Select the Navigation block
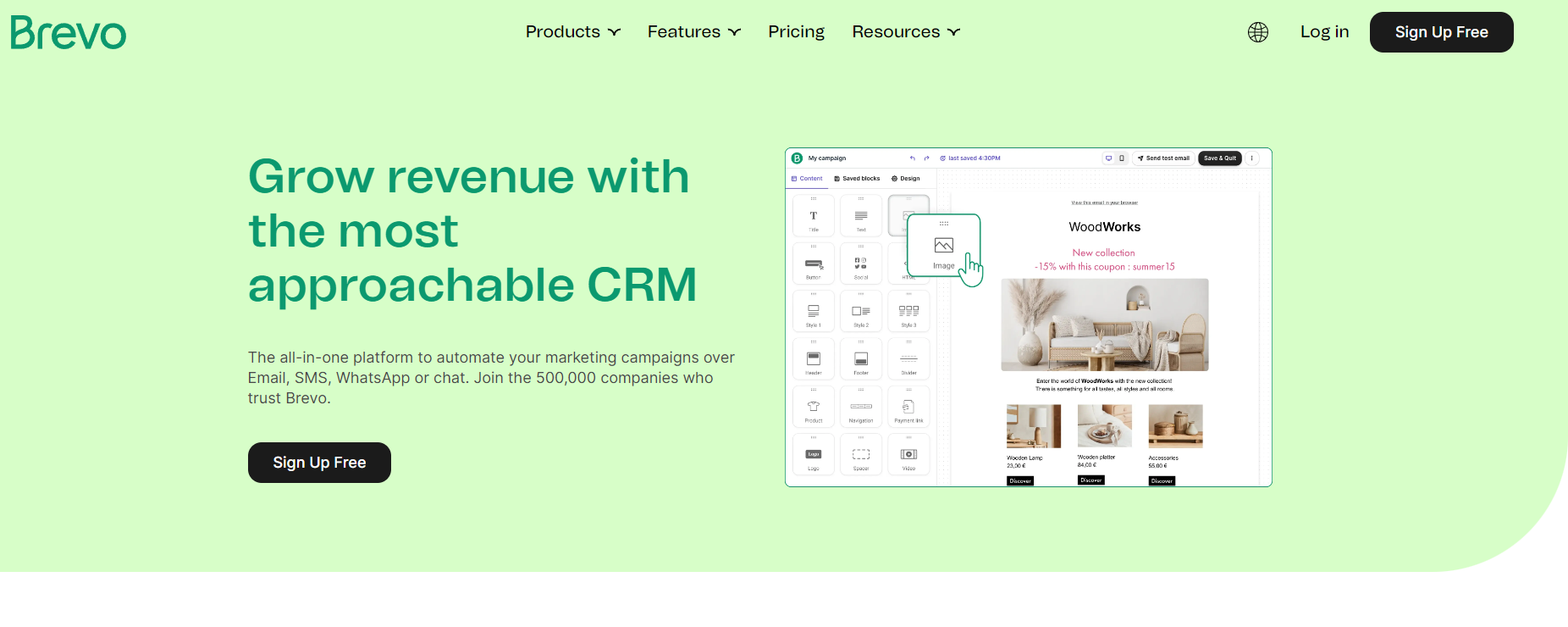The height and width of the screenshot is (627, 1568). [x=861, y=407]
